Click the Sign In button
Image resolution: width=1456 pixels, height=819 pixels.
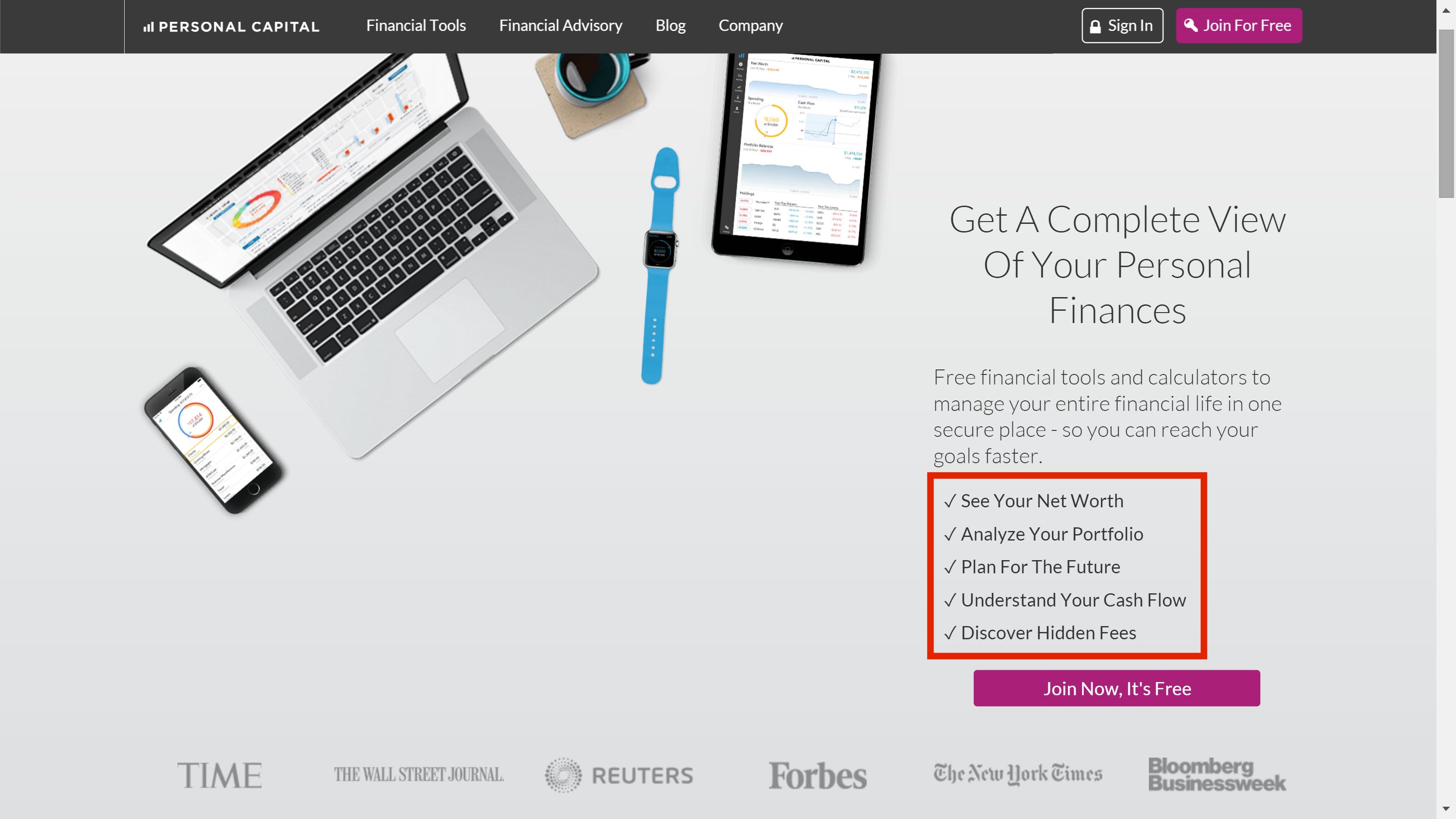1123,26
